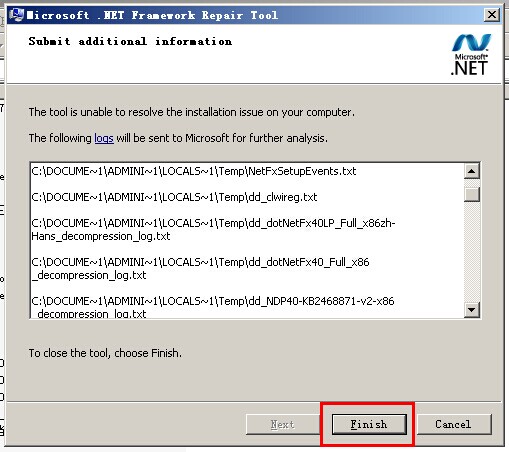Close the .NET Framework Repair Tool dialog
Screen dimensions: 509x452
pos(492,15)
